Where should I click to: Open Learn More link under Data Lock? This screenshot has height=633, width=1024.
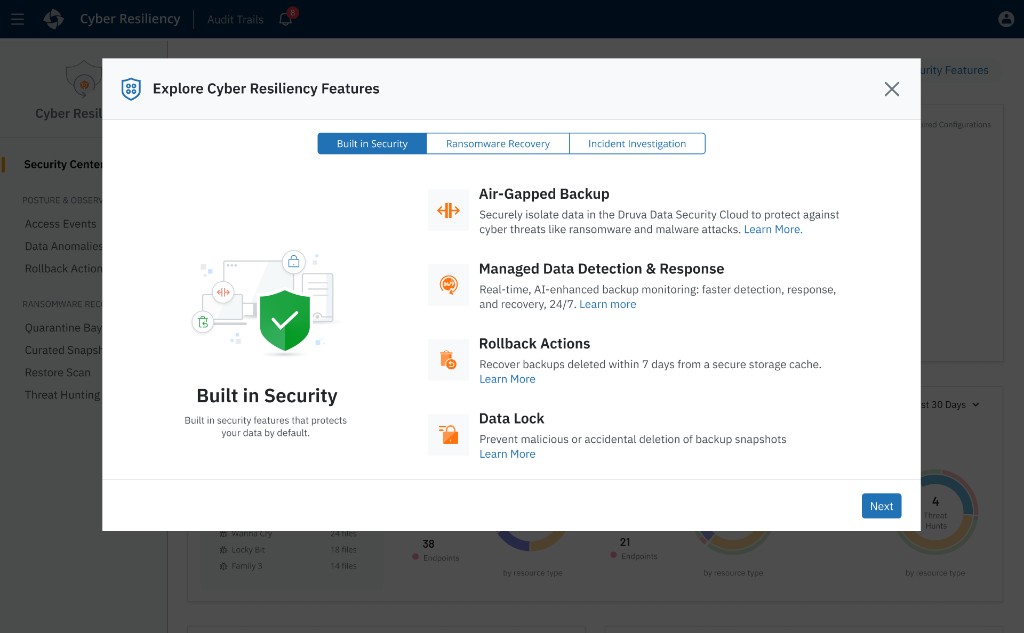click(x=507, y=454)
